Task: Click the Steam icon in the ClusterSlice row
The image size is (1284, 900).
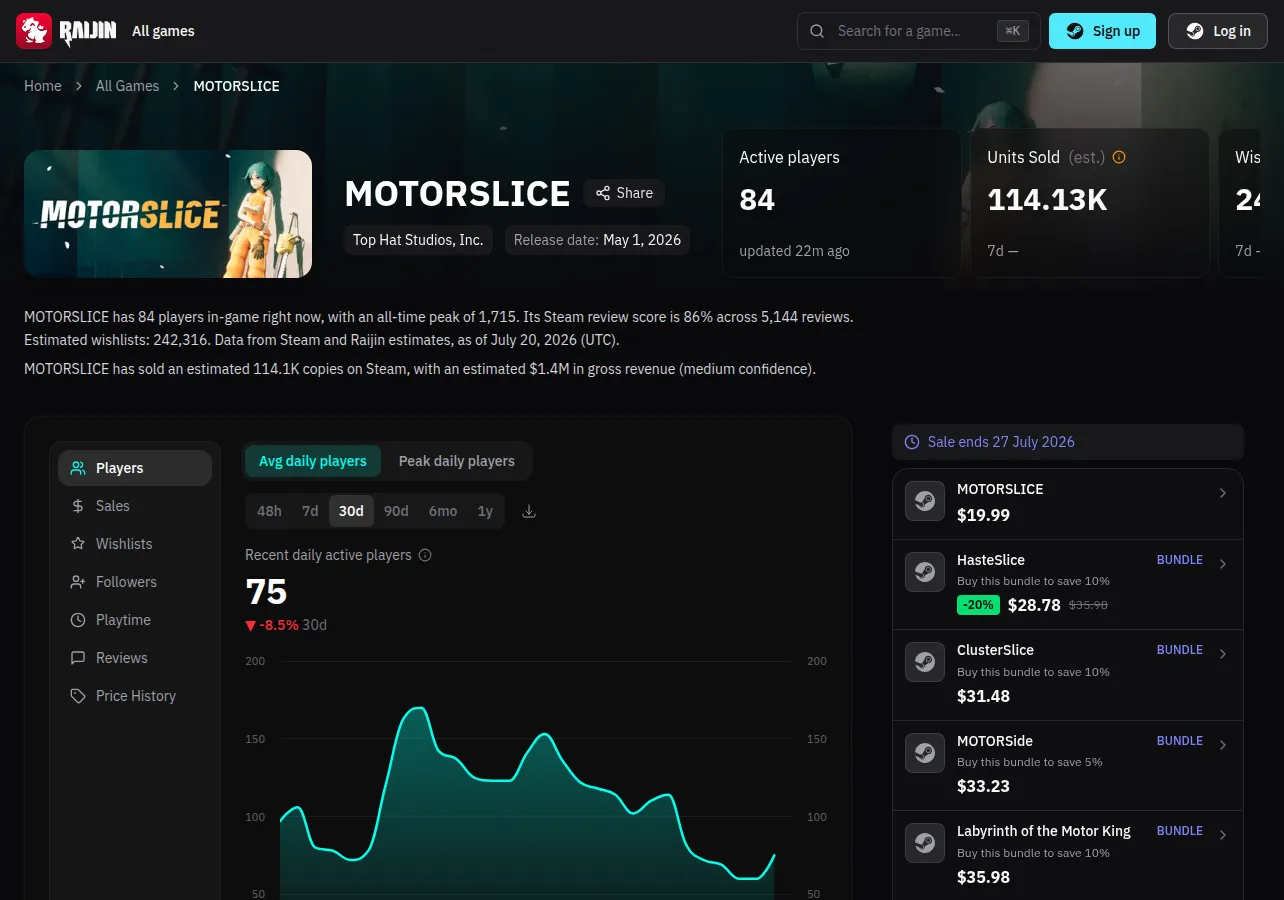Action: [x=925, y=662]
